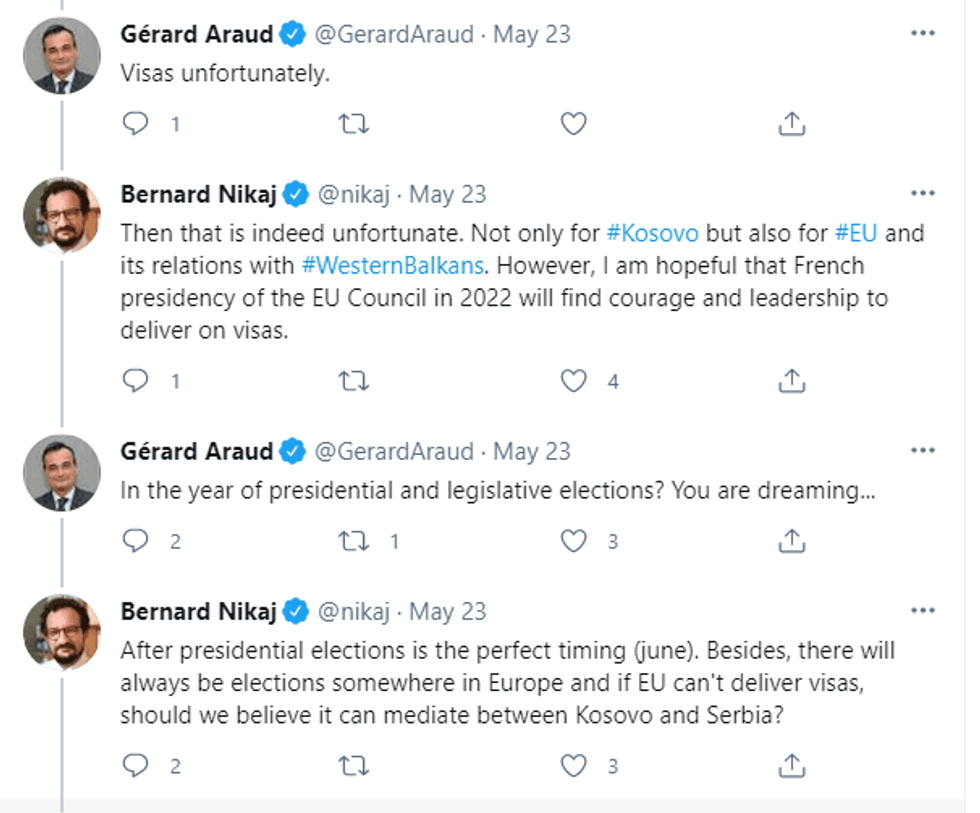Reply to the 'Visas unfortunately.' tweet
The image size is (980, 813).
coord(135,124)
